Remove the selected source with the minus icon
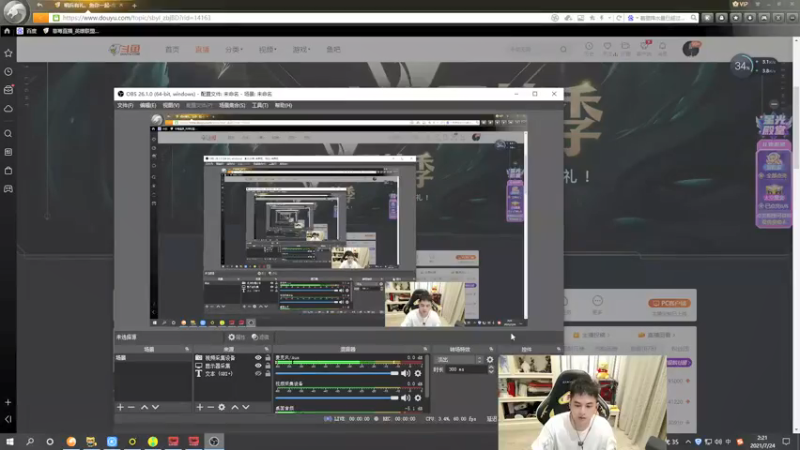Screen dimensions: 800x450 [210, 407]
